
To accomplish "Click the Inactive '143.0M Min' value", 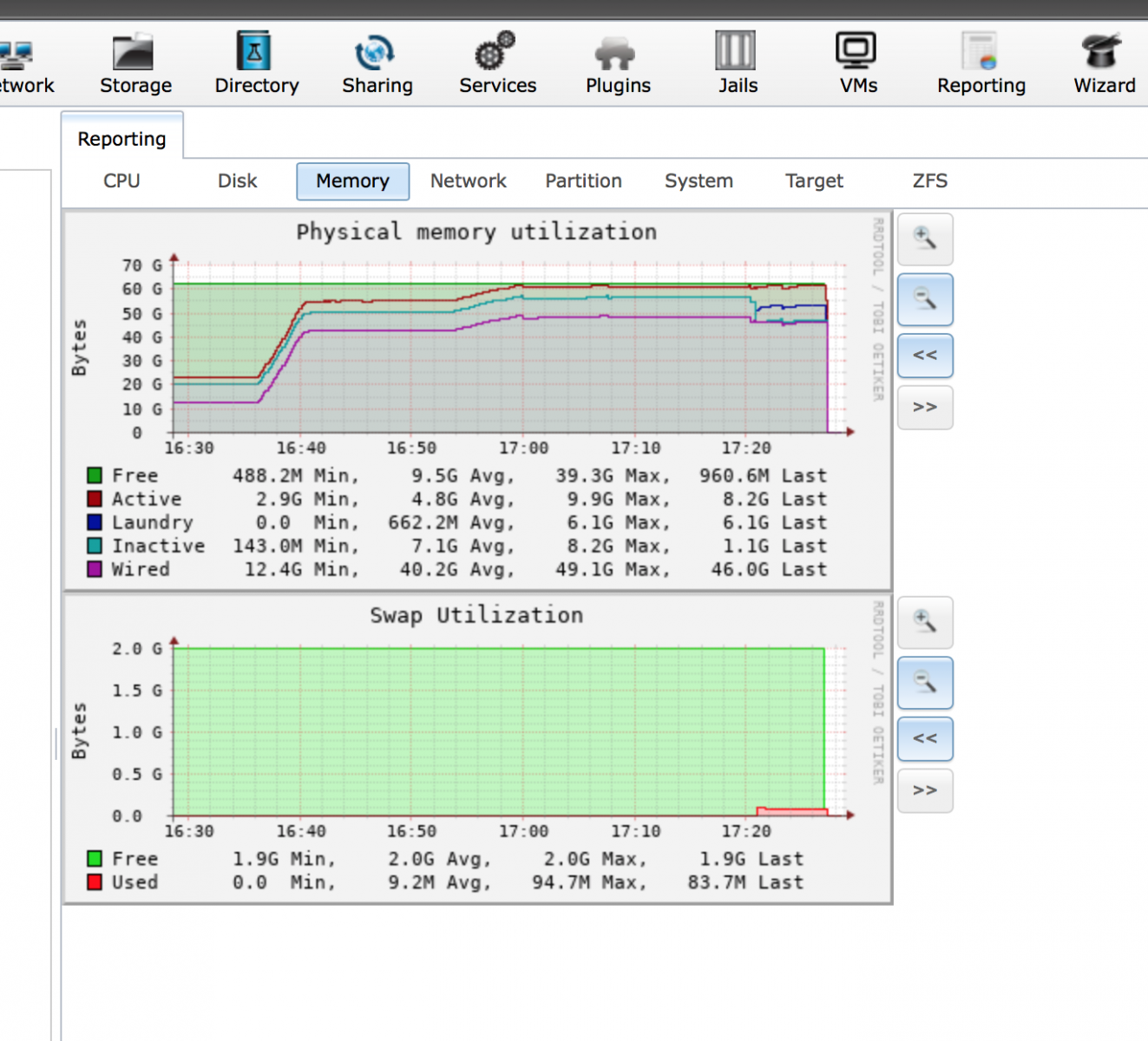I will pos(295,547).
